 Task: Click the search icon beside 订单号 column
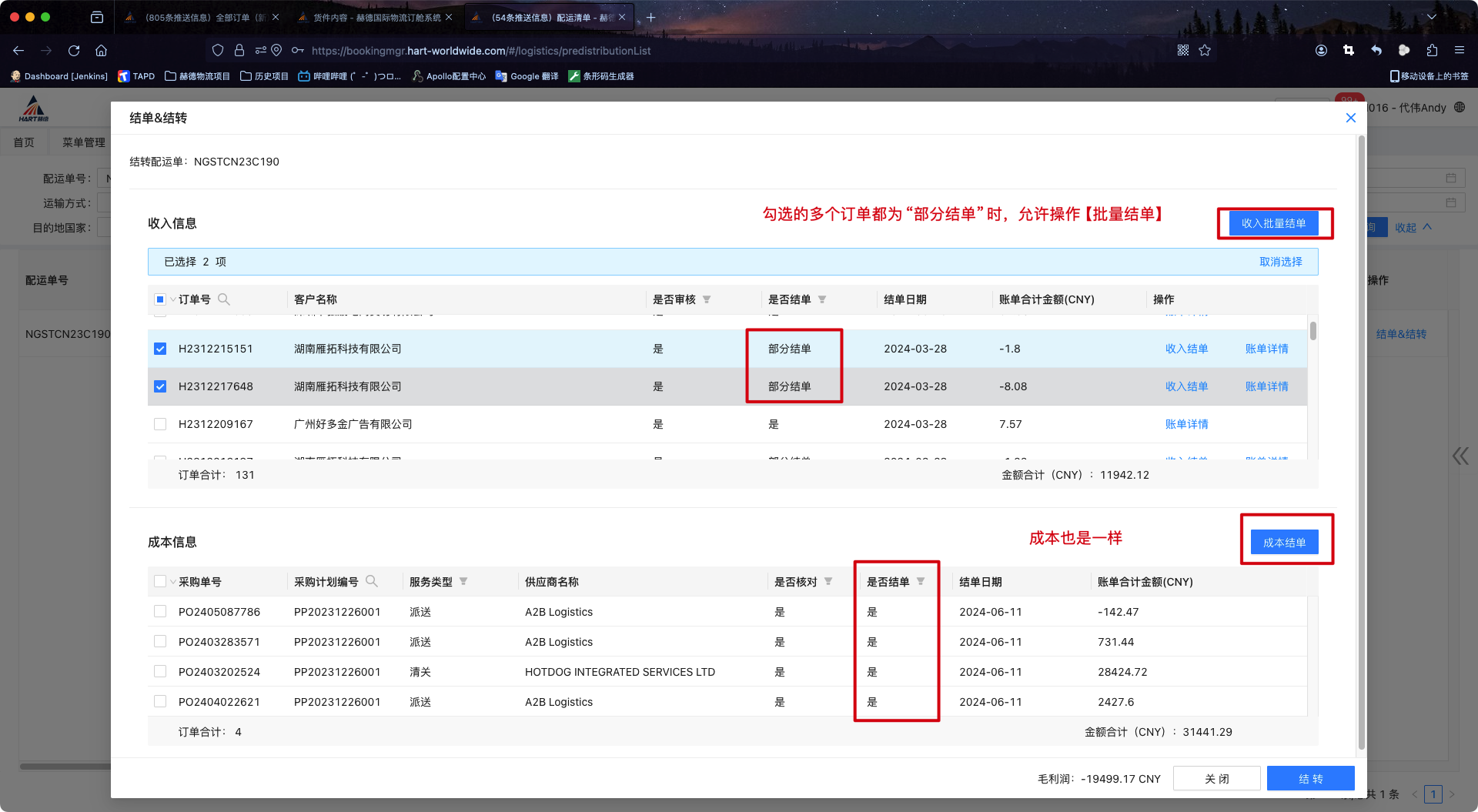click(x=224, y=299)
